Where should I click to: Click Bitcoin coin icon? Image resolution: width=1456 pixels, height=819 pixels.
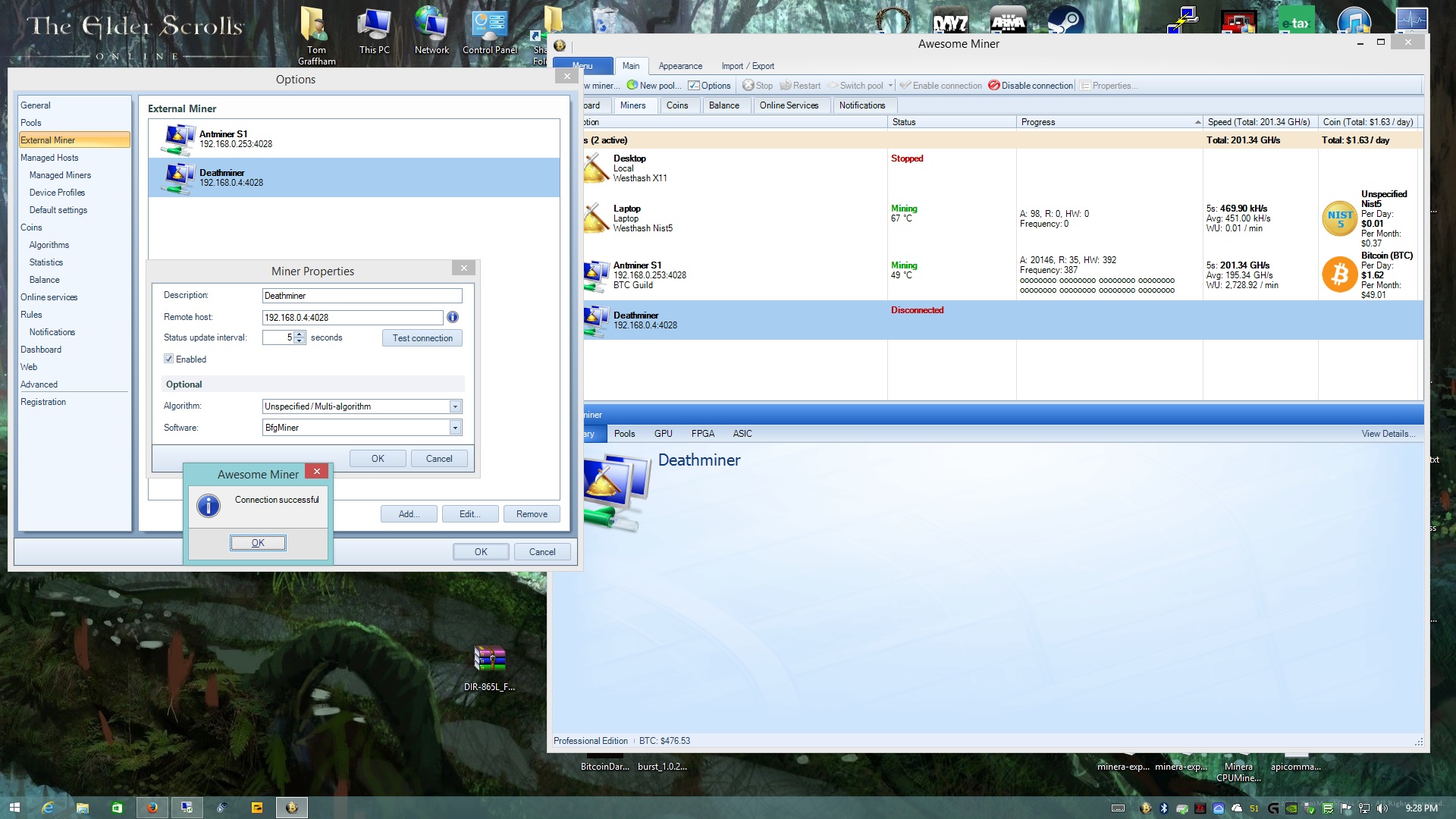tap(1339, 275)
